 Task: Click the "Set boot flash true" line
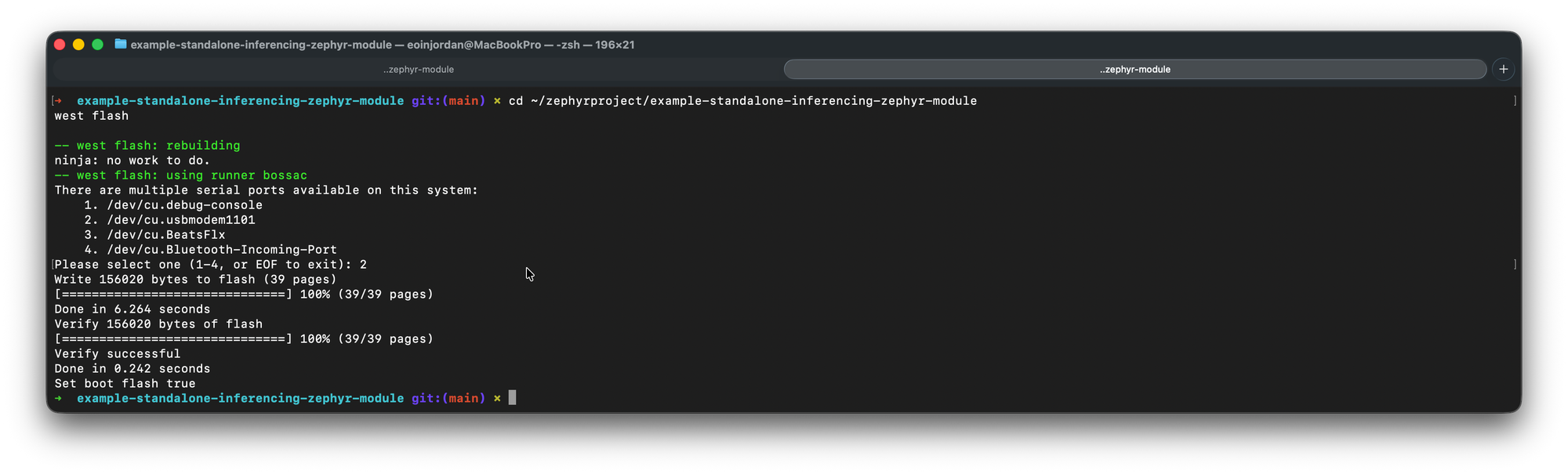(x=125, y=384)
